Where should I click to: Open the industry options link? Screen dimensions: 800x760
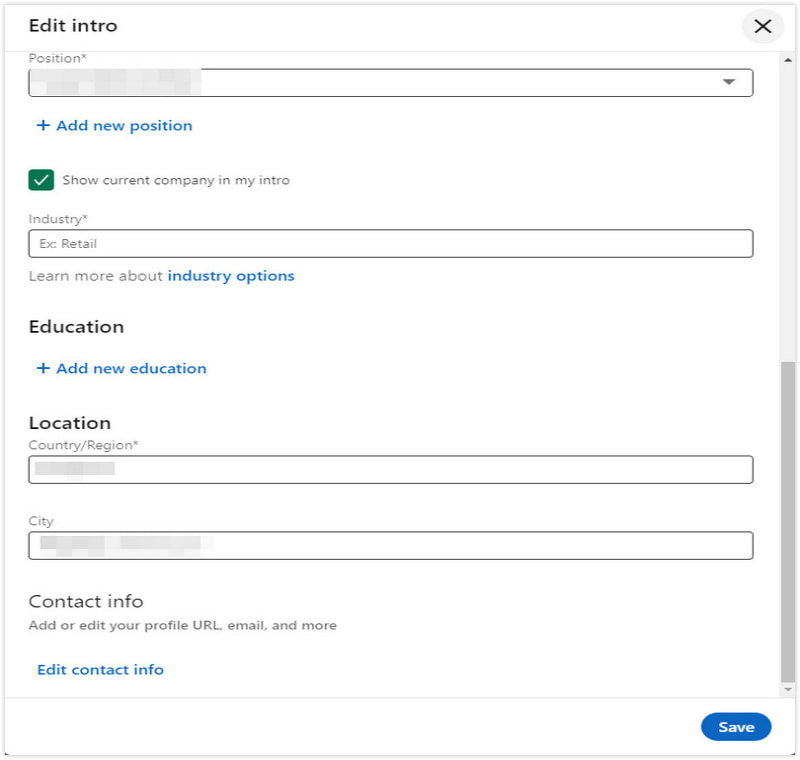tap(231, 276)
